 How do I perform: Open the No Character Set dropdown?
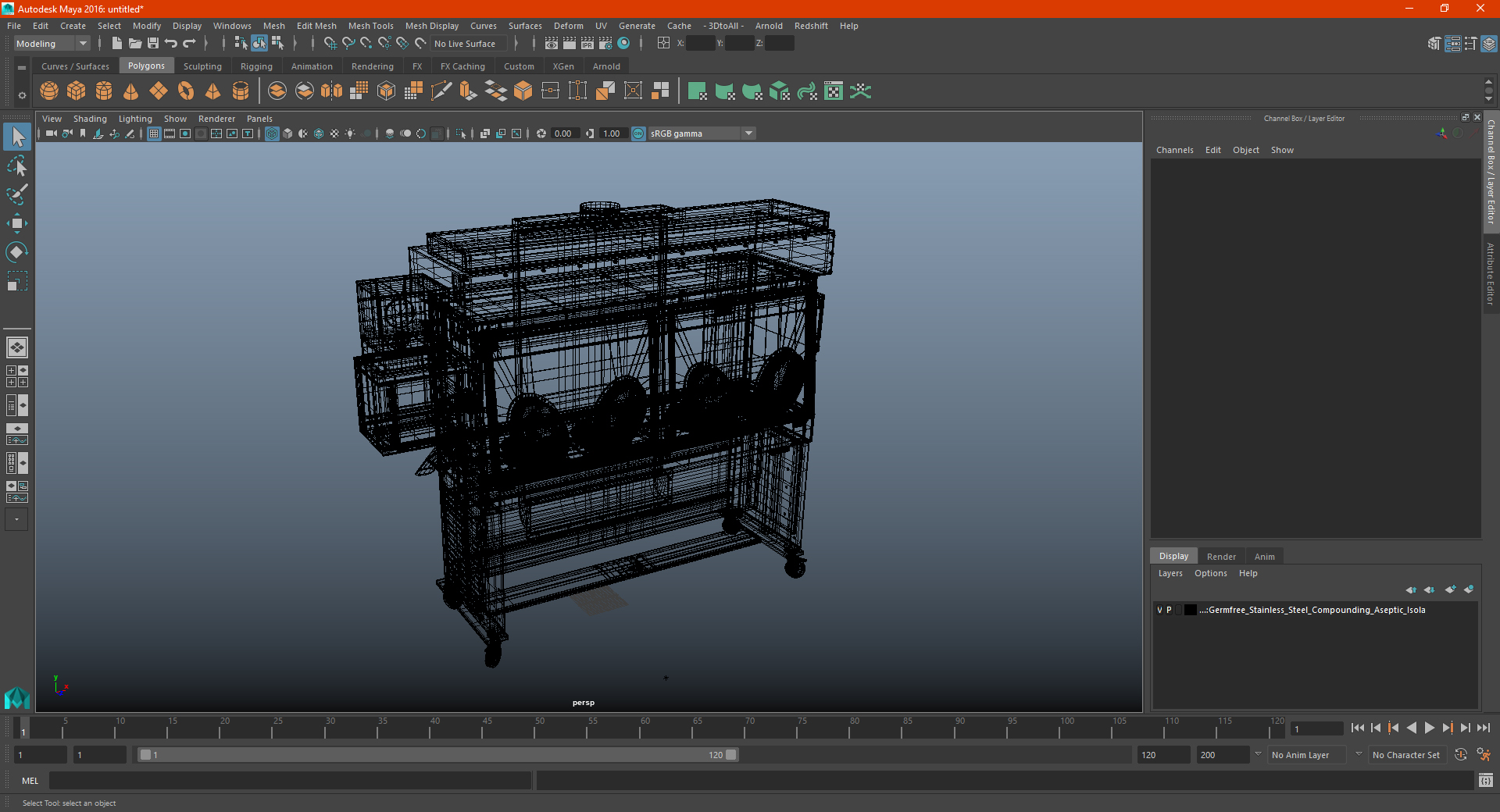click(x=1406, y=755)
